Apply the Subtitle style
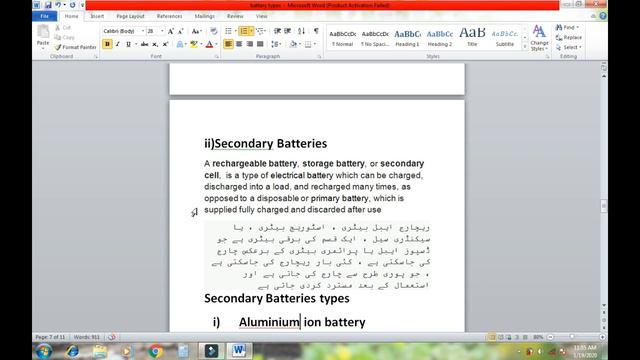Image resolution: width=640 pixels, height=360 pixels. coord(505,38)
